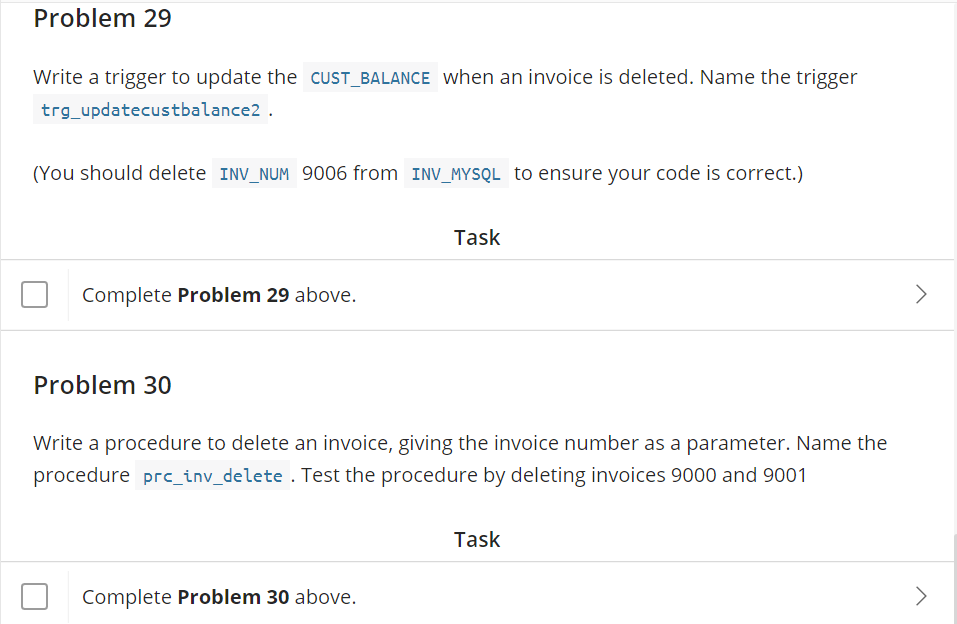Select the INV_MYSQL code chip
Viewport: 957px width, 624px height.
(x=455, y=172)
